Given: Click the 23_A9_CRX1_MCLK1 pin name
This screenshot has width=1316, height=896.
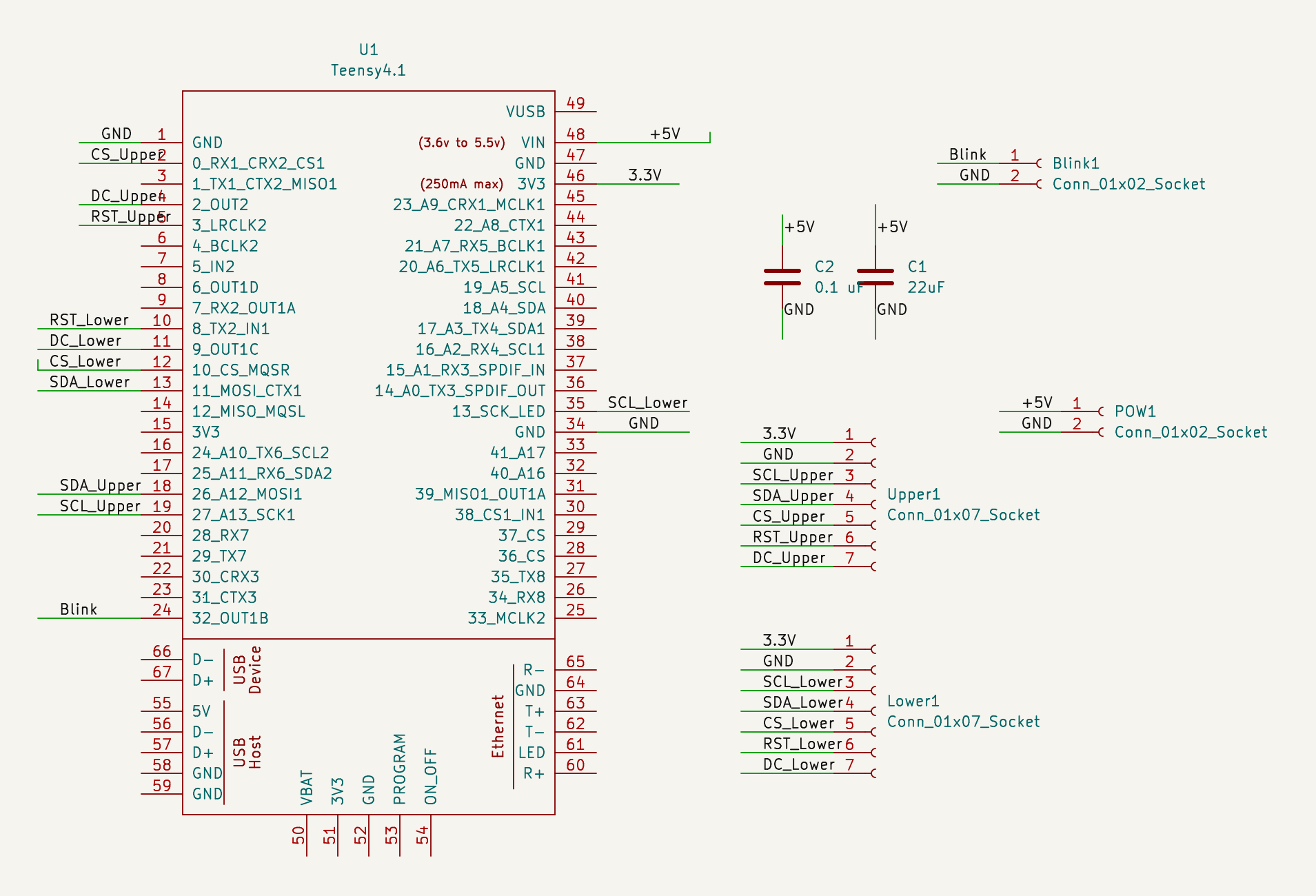Looking at the screenshot, I should click(469, 205).
